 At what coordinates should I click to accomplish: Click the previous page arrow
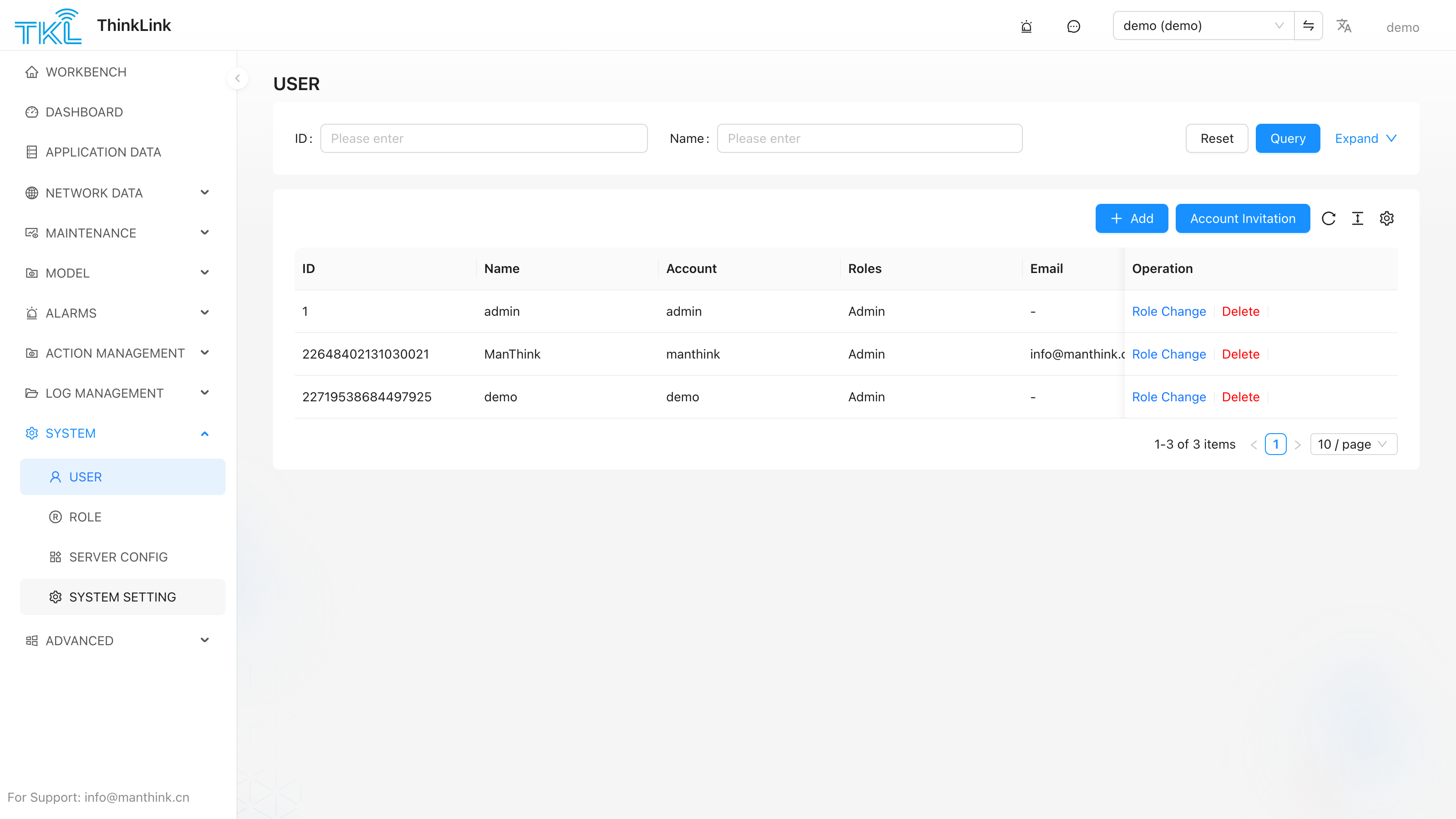1253,444
